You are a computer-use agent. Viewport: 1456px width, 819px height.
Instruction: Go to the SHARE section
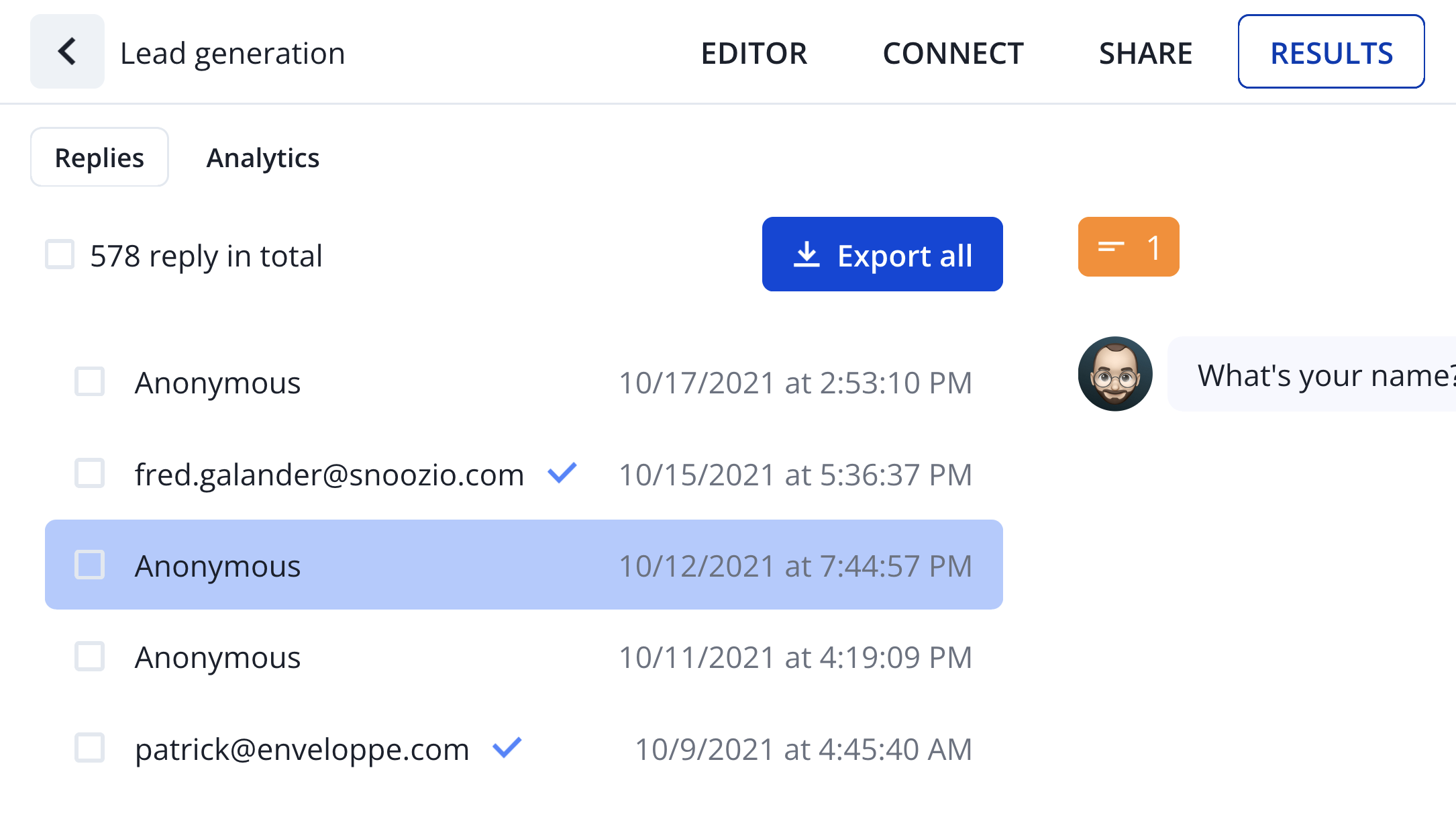[1146, 53]
